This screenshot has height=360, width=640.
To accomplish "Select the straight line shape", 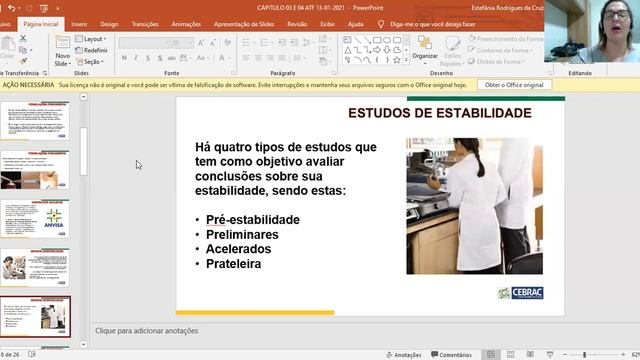I will coord(357,40).
